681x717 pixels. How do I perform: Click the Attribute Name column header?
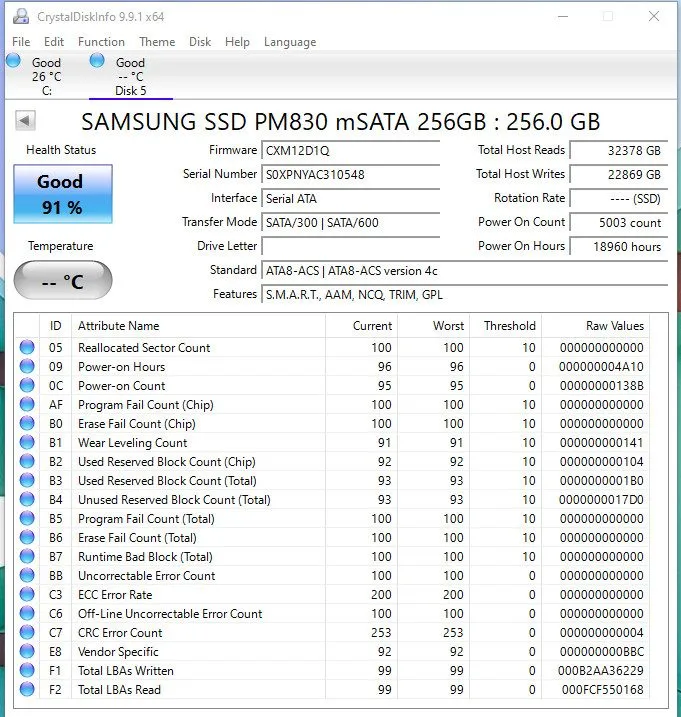[x=198, y=326]
